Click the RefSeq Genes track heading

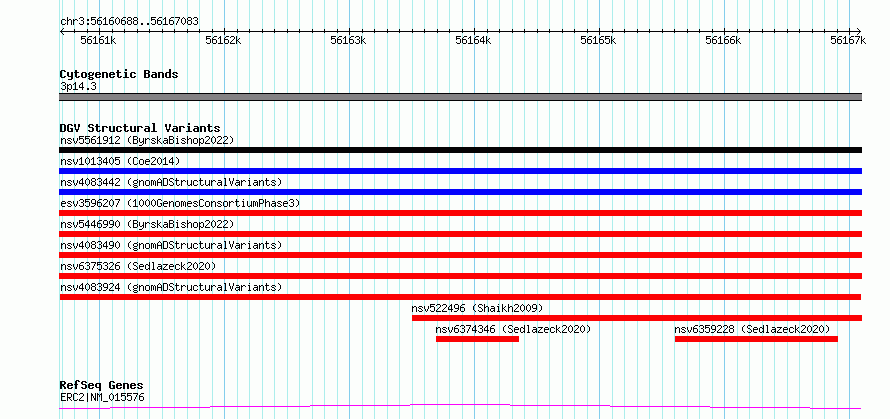[x=101, y=386]
